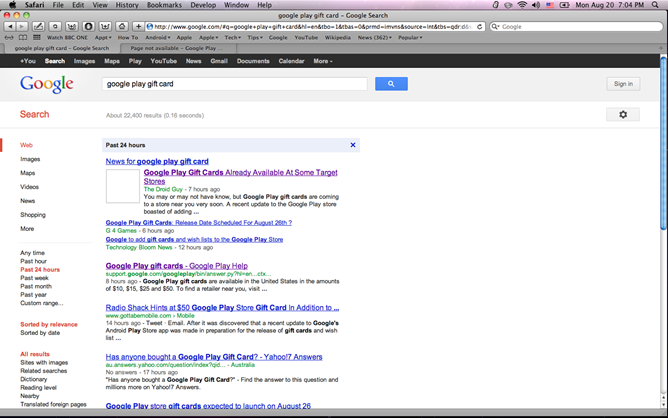Screen dimensions: 668x418
Task: Open the Watch BBC ONE bookmark
Action: 67,37
